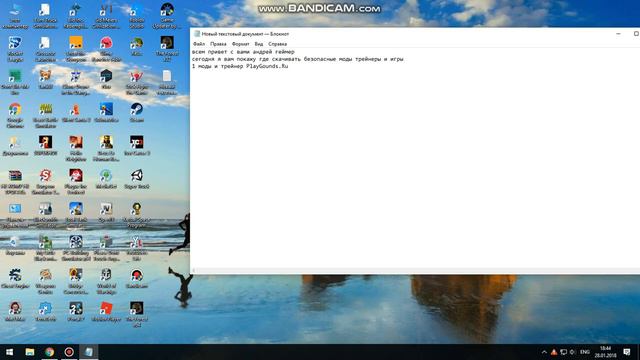
Task: Click the Notepad horizontal scrollbar
Action: pos(415,271)
